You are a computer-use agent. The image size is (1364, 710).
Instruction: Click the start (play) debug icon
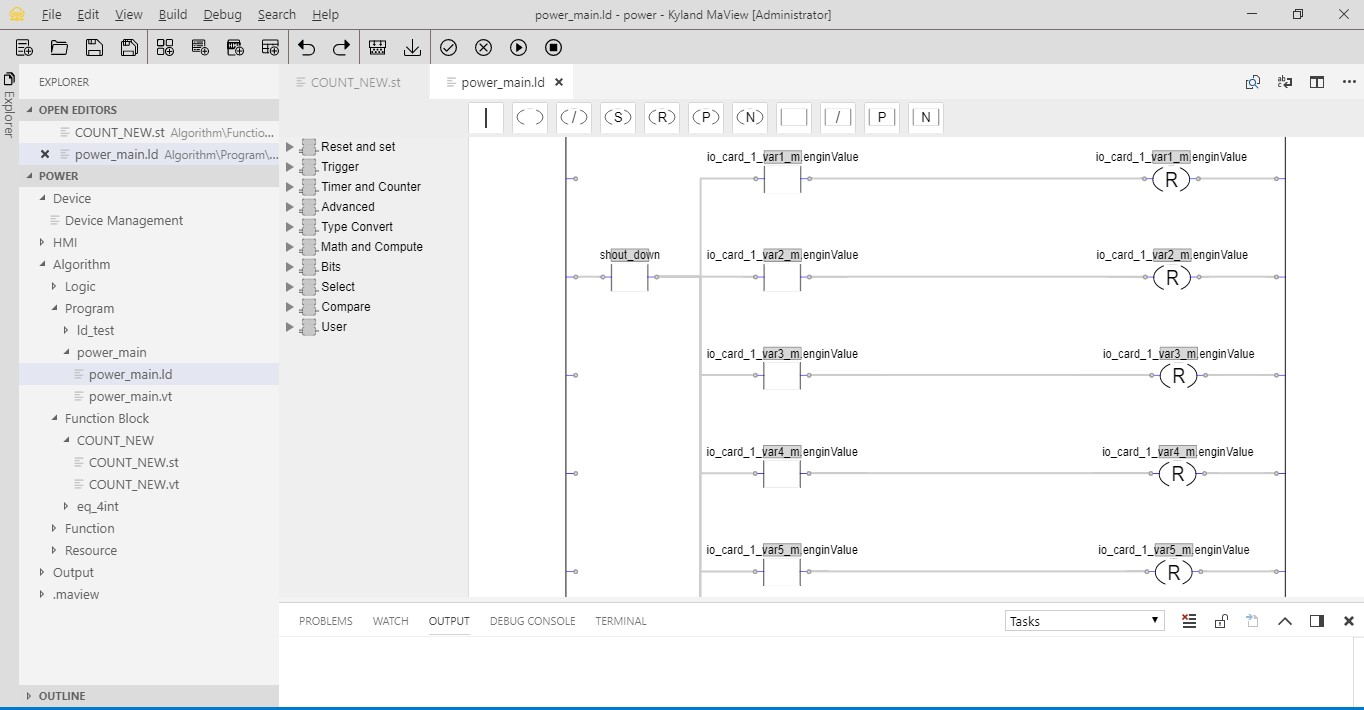coord(518,47)
